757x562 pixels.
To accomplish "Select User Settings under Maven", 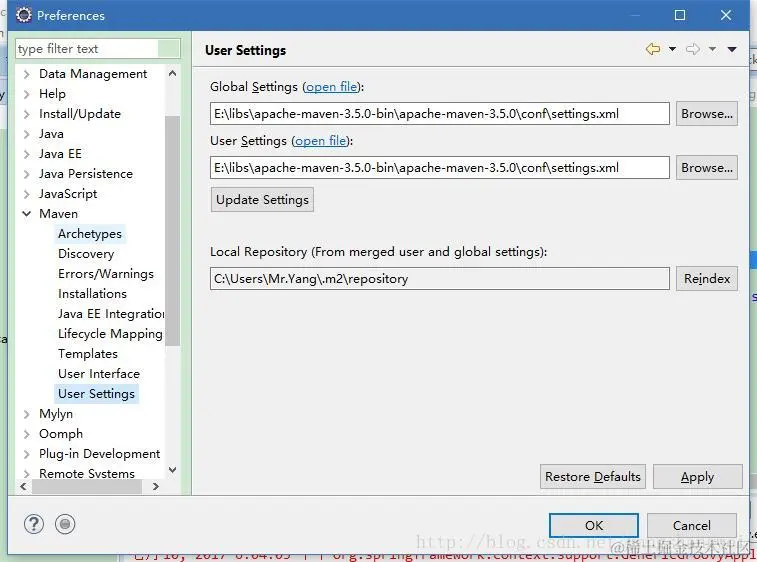I will 97,394.
